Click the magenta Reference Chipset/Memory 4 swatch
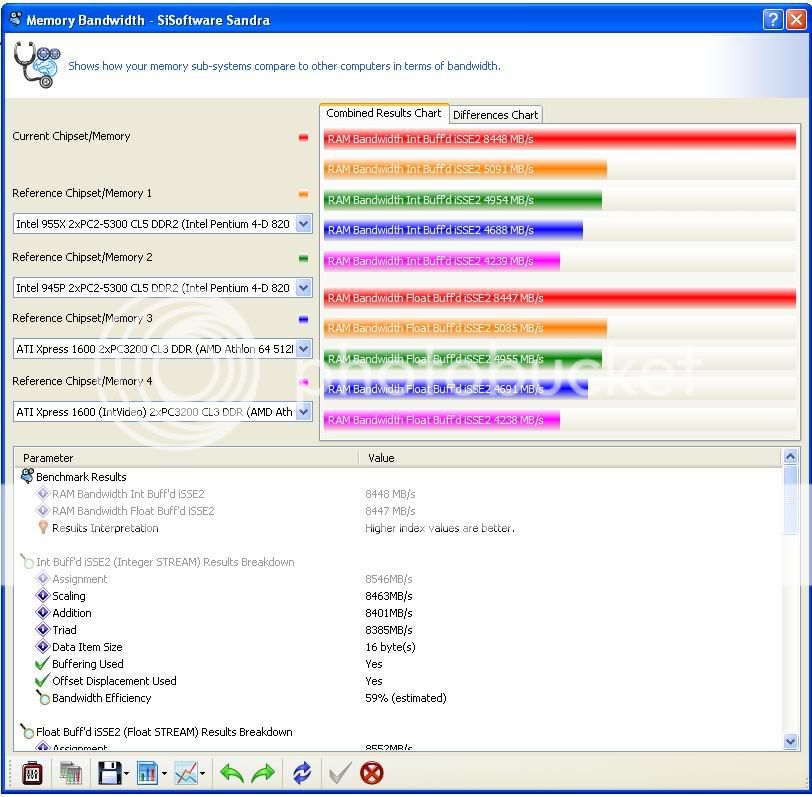 tap(303, 382)
